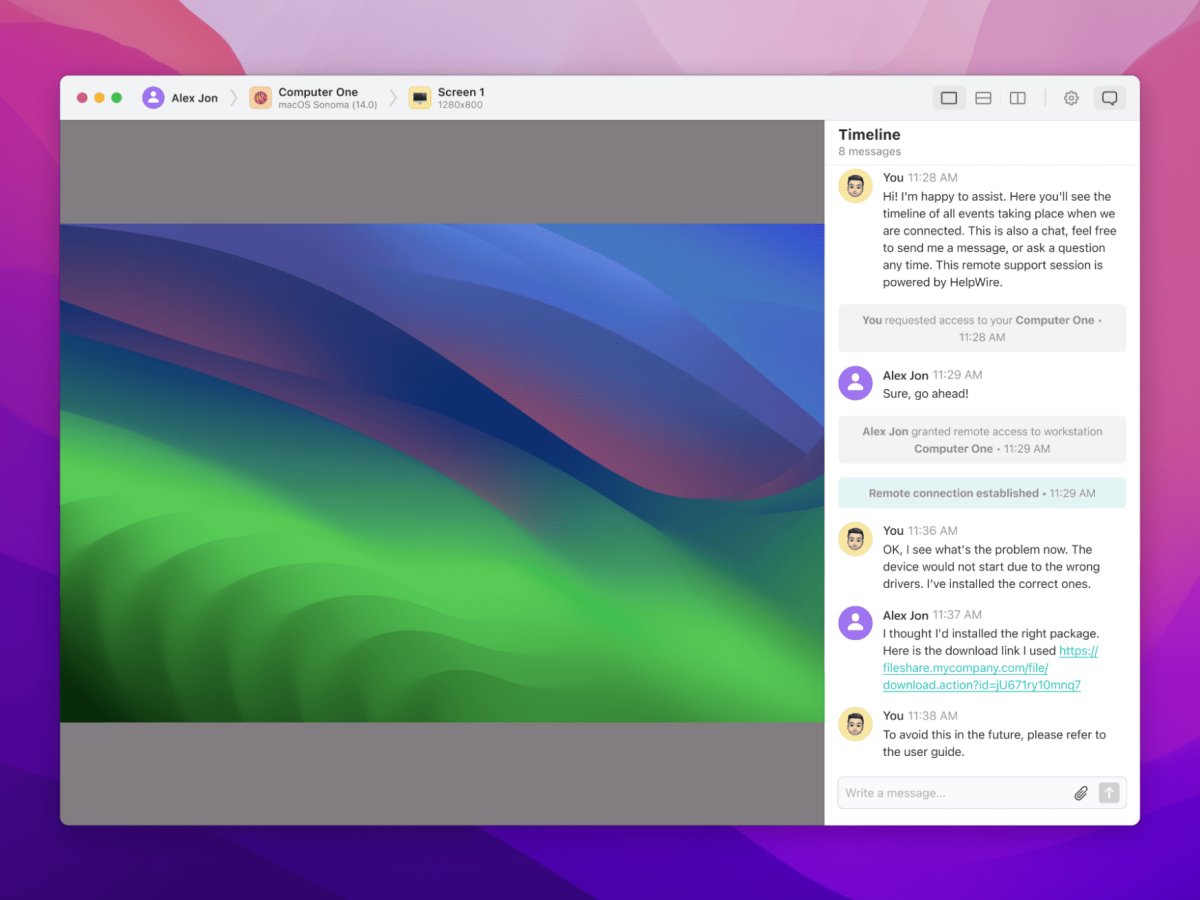This screenshot has height=900, width=1200.
Task: Click the Timeline panel heading
Action: [x=869, y=135]
